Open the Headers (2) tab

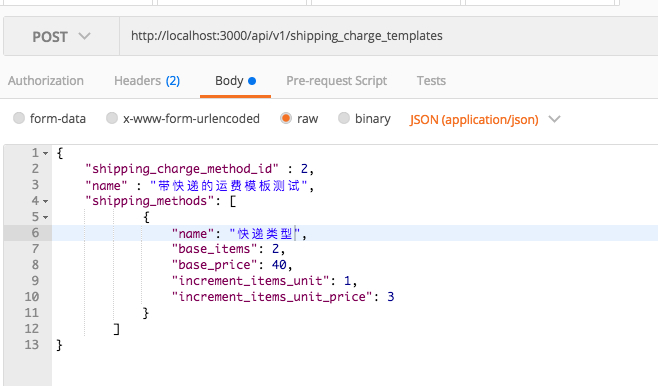147,81
